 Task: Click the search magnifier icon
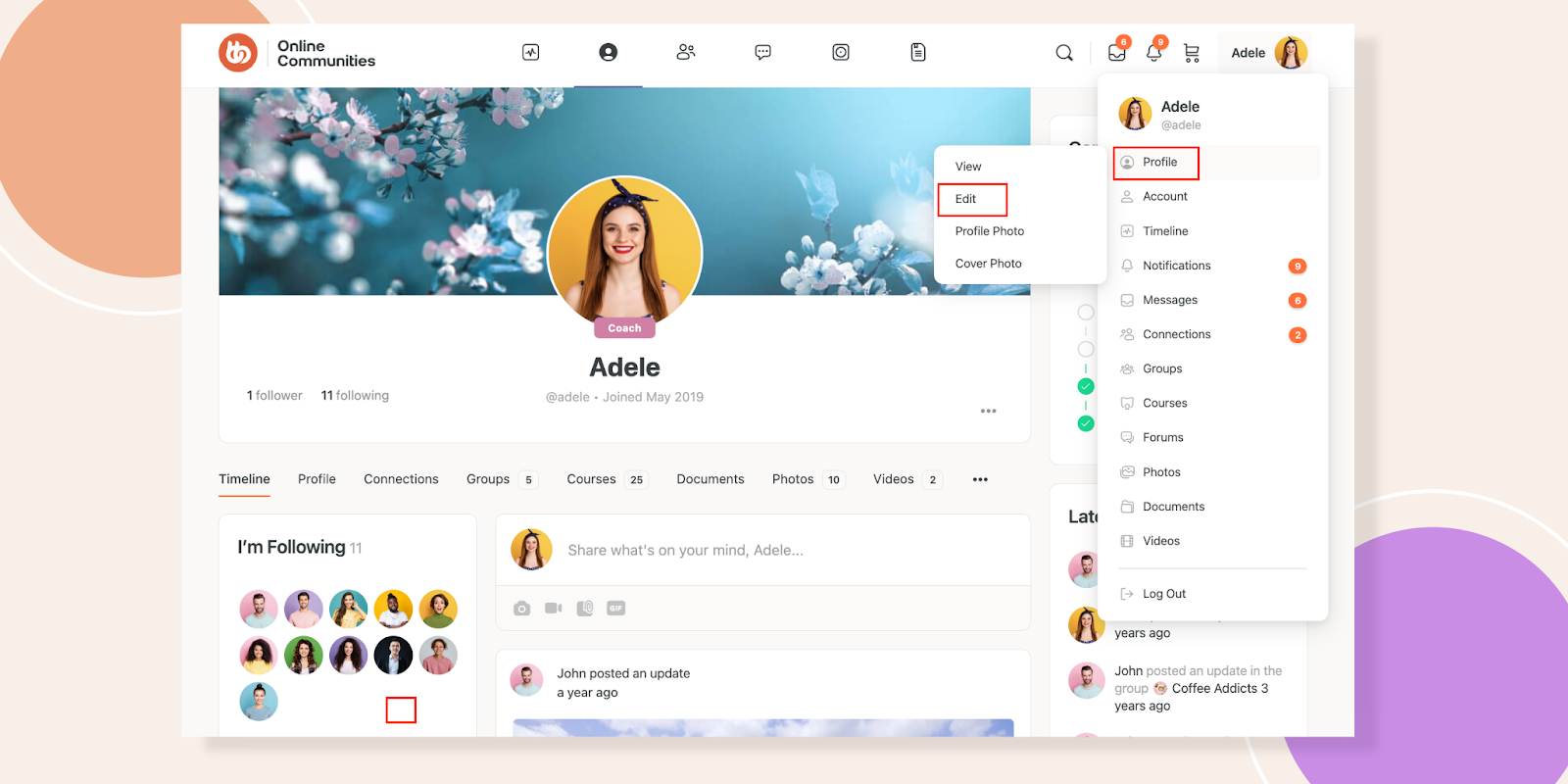[x=1064, y=53]
